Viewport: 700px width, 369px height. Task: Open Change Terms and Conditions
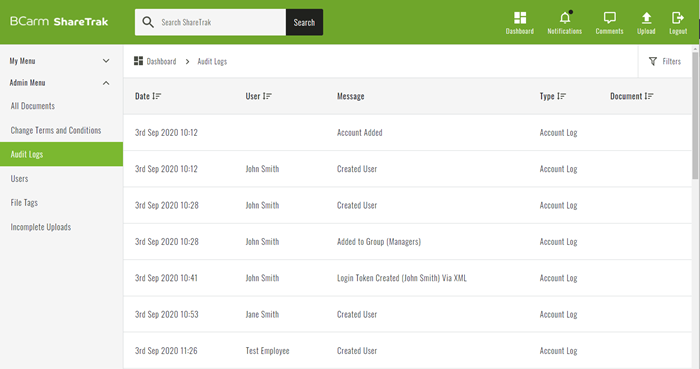[56, 130]
